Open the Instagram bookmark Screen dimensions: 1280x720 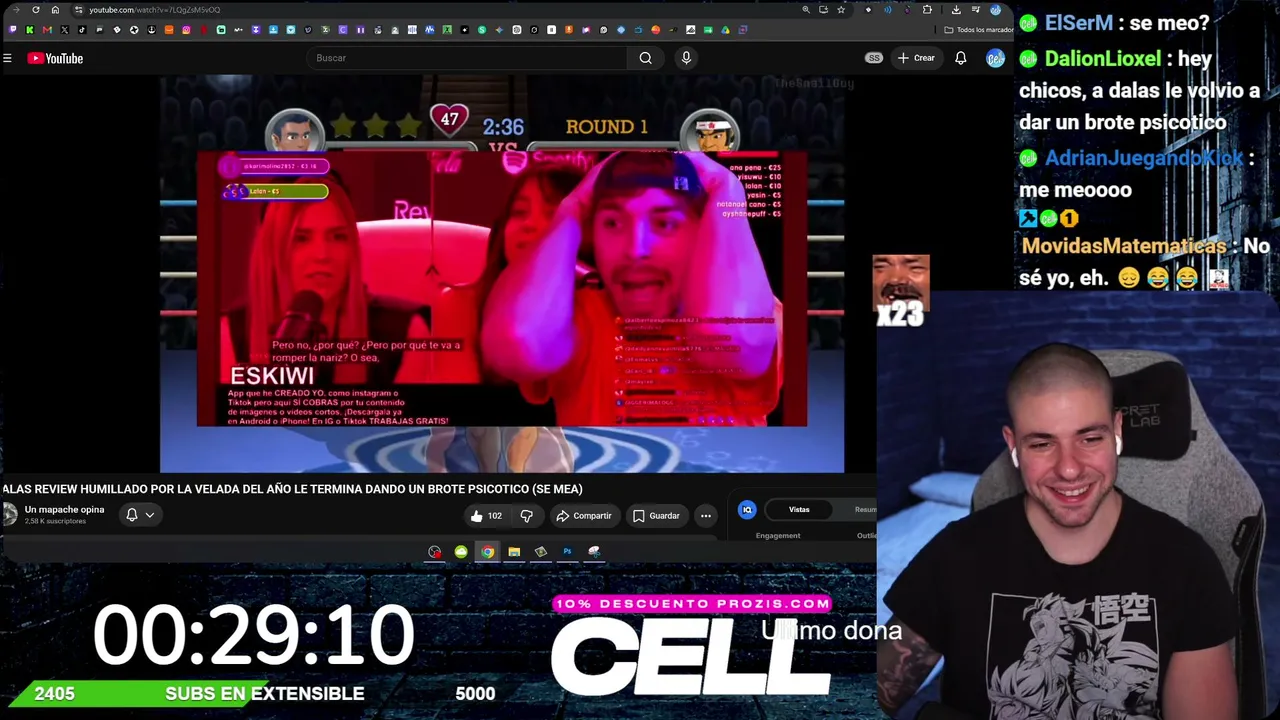pyautogui.click(x=186, y=30)
